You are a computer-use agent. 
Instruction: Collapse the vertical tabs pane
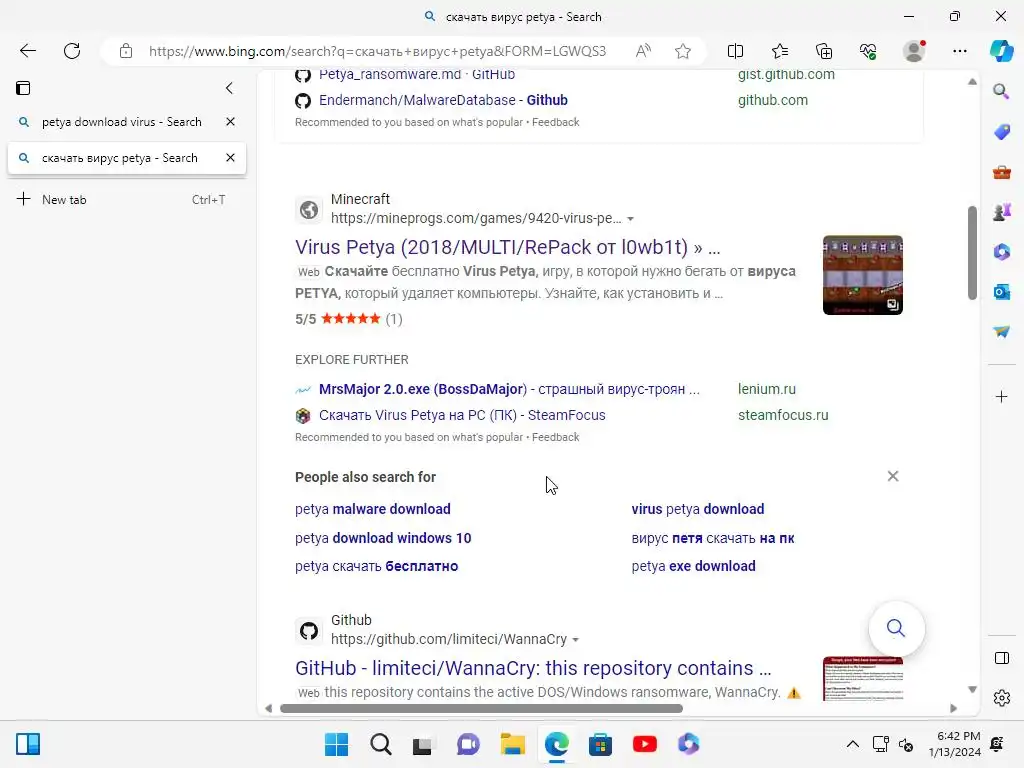pos(229,88)
